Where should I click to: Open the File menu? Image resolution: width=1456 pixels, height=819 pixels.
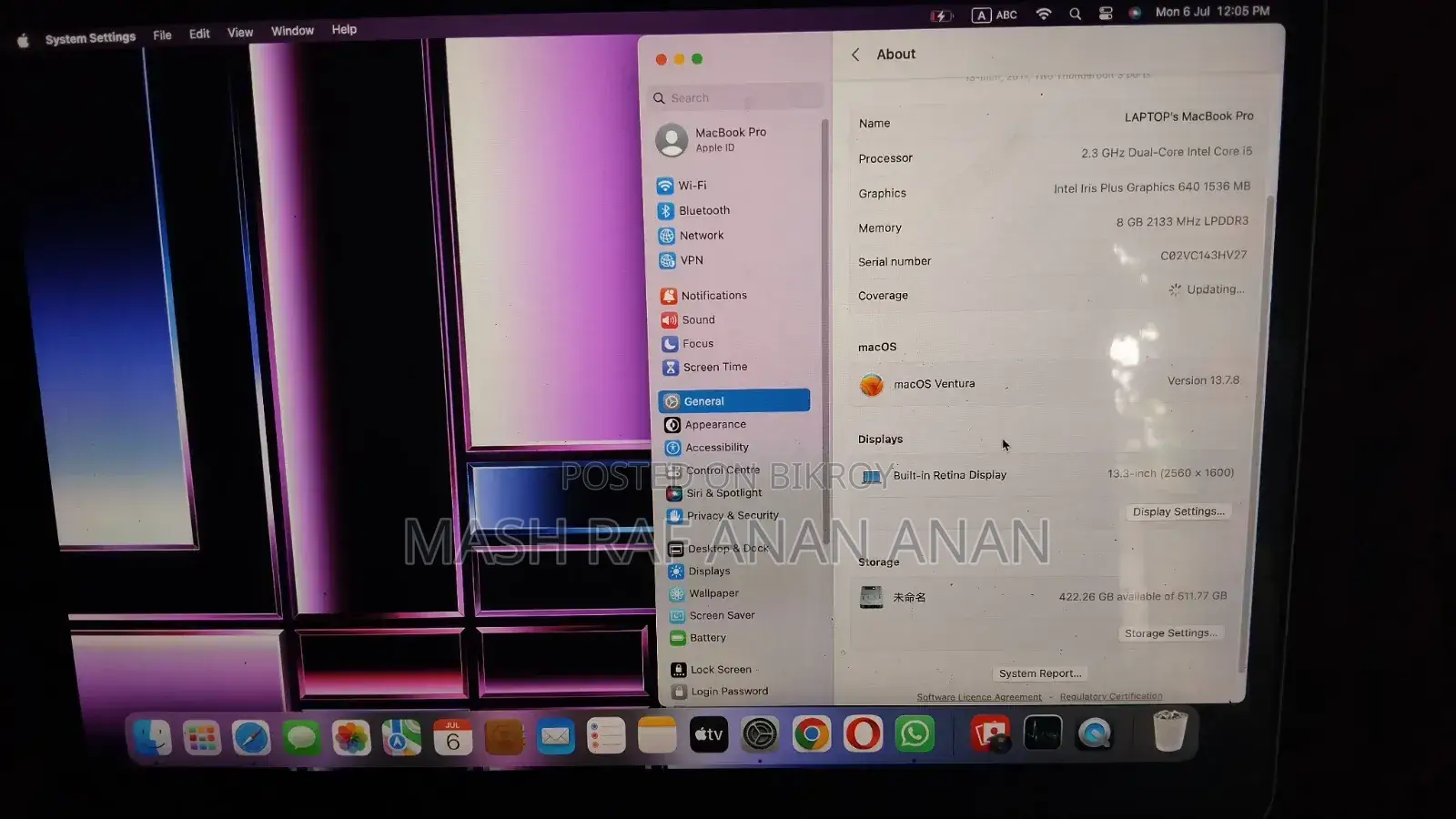tap(162, 35)
